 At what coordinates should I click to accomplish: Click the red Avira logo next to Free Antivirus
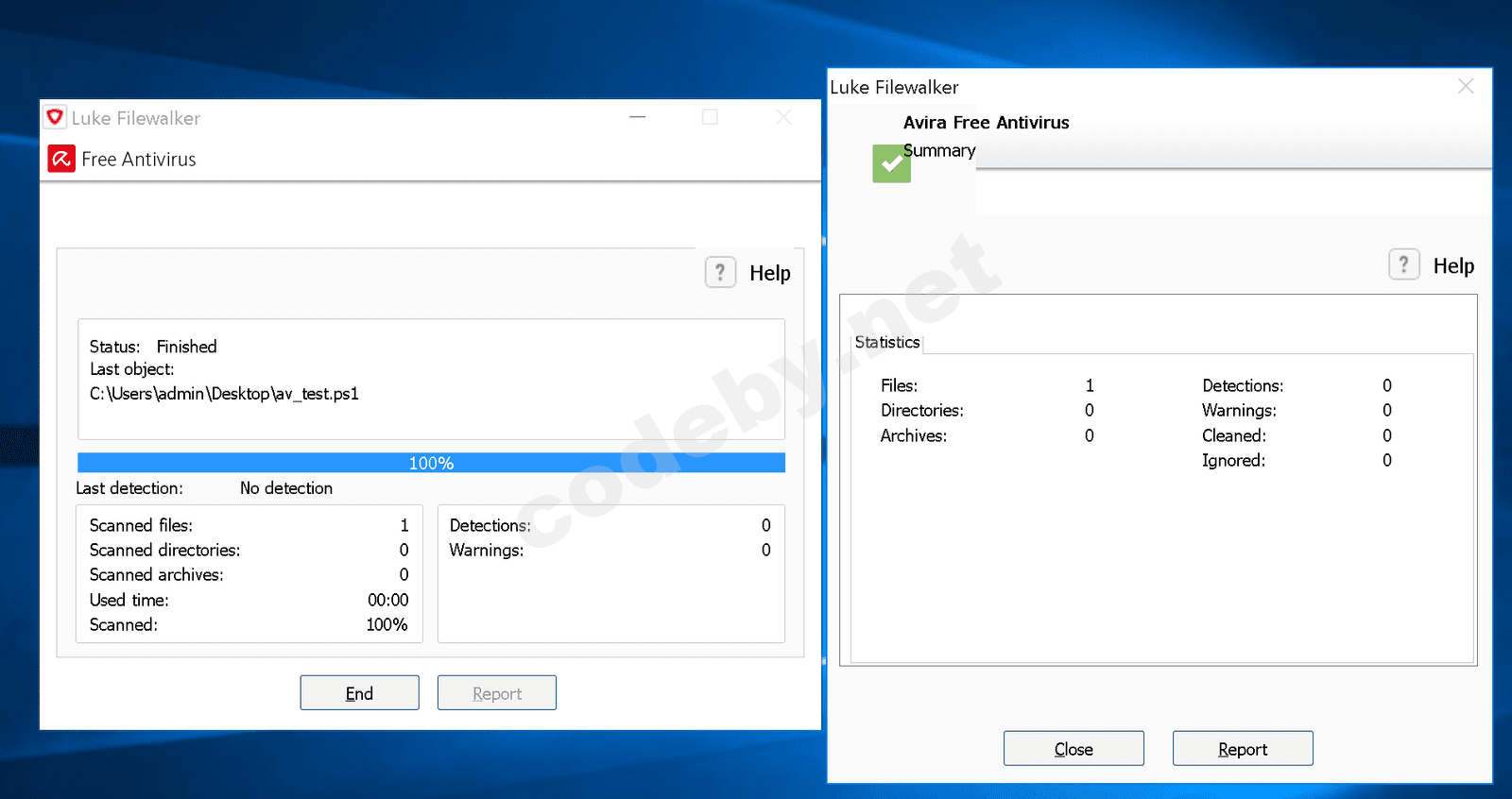(x=61, y=159)
